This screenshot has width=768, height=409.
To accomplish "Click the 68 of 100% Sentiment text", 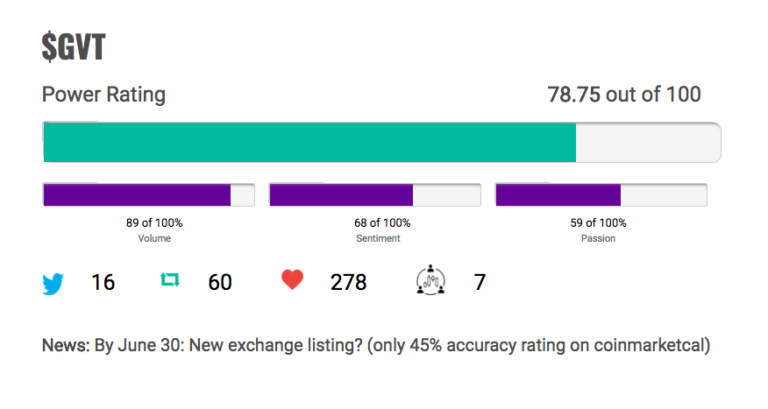I will coord(382,230).
